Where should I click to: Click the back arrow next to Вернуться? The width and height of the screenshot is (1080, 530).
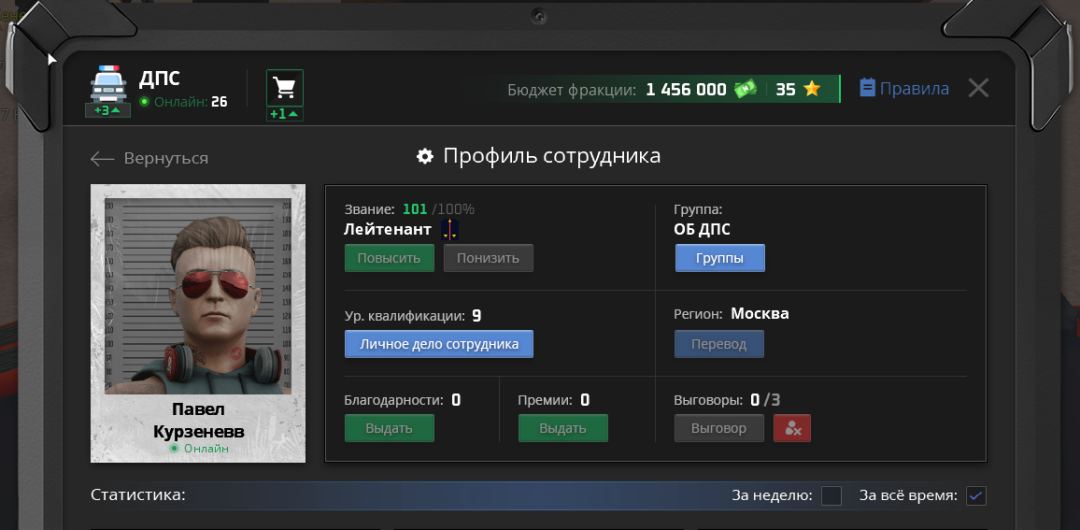click(x=102, y=159)
